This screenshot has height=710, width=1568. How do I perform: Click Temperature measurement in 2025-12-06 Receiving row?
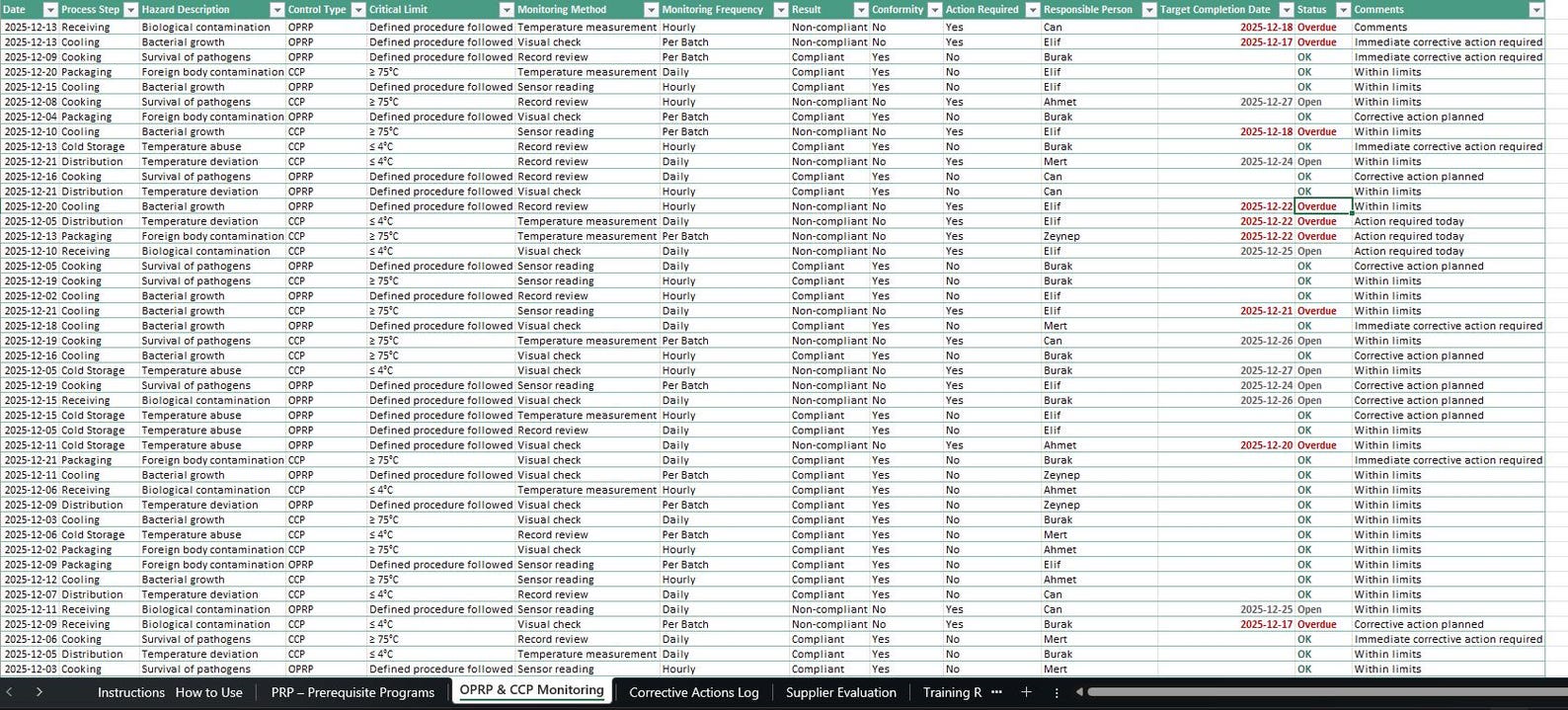[x=587, y=490]
